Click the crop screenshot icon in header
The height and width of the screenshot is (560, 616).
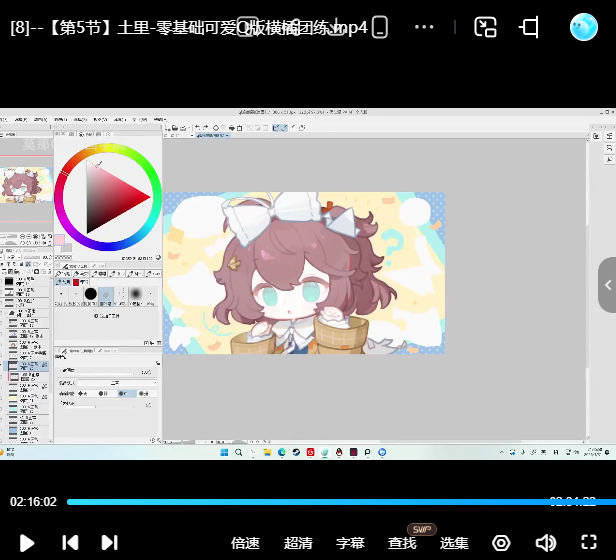pyautogui.click(x=529, y=27)
